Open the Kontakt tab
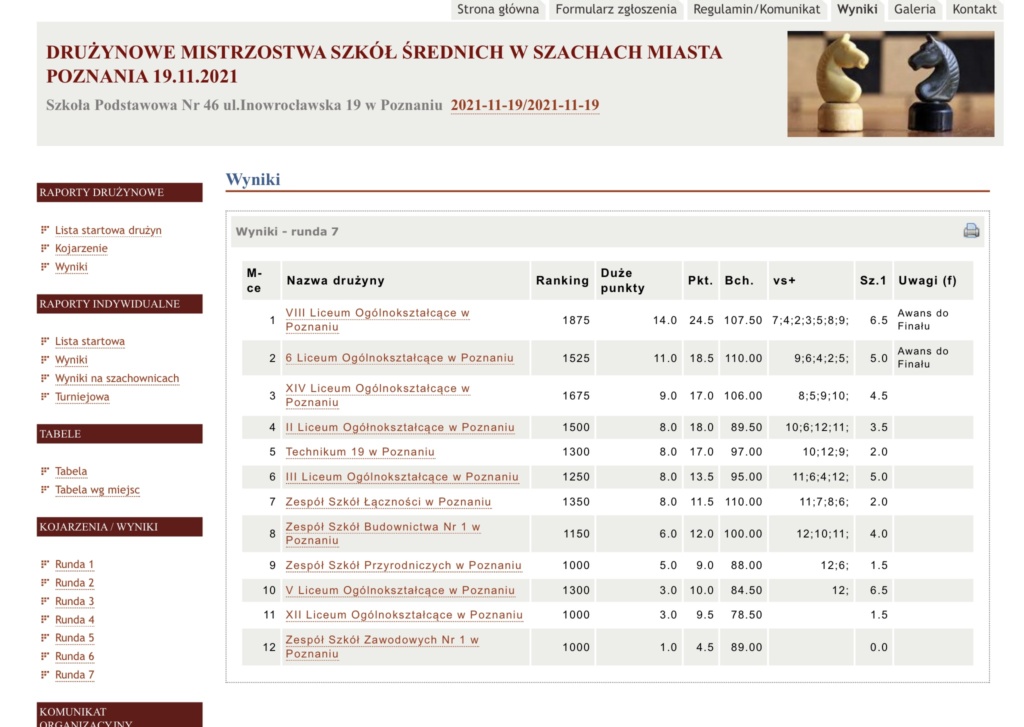This screenshot has width=1024, height=727. (x=974, y=10)
